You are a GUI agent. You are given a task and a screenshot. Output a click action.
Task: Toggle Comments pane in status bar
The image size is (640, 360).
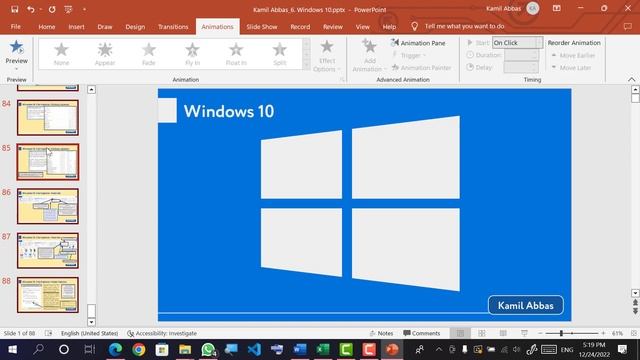(422, 333)
